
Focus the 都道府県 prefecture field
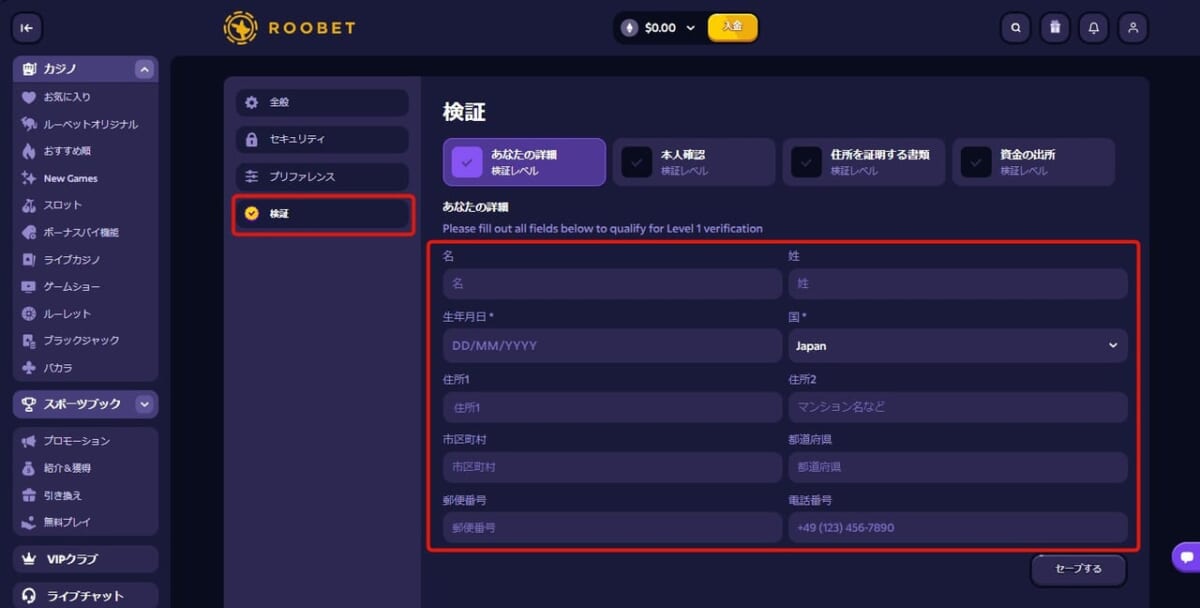point(958,467)
